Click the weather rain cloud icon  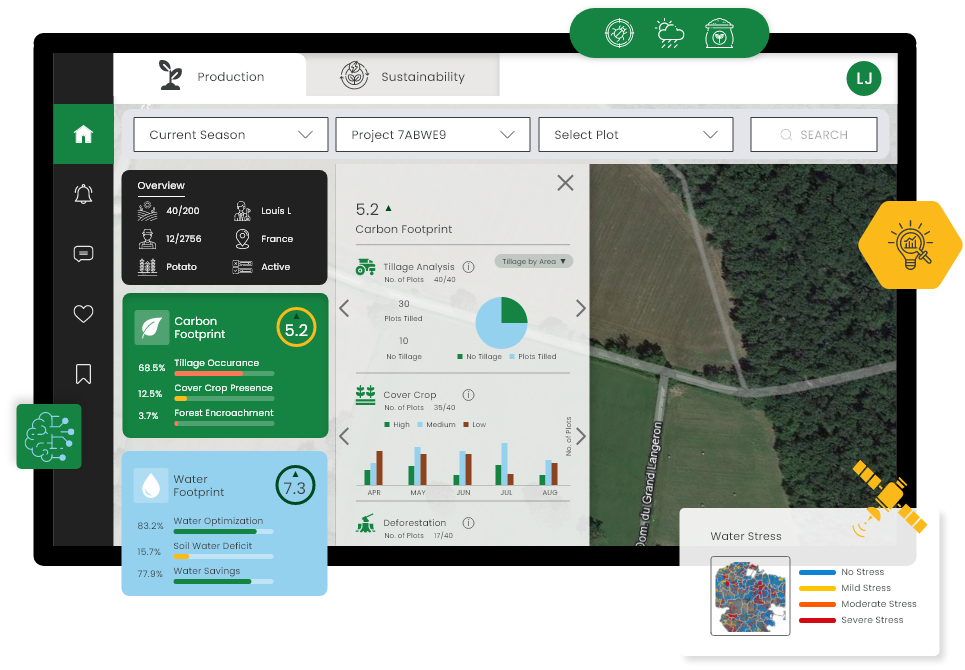tap(670, 33)
